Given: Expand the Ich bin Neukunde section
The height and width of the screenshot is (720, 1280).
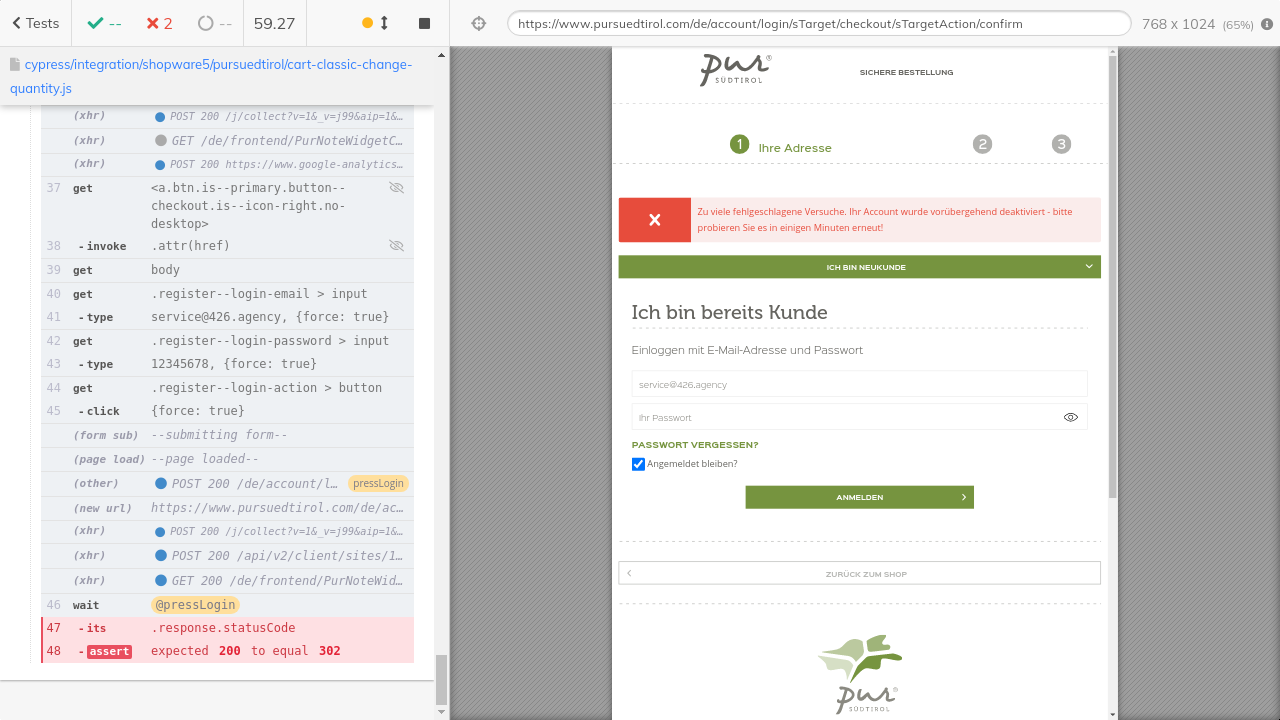Looking at the screenshot, I should coord(859,267).
